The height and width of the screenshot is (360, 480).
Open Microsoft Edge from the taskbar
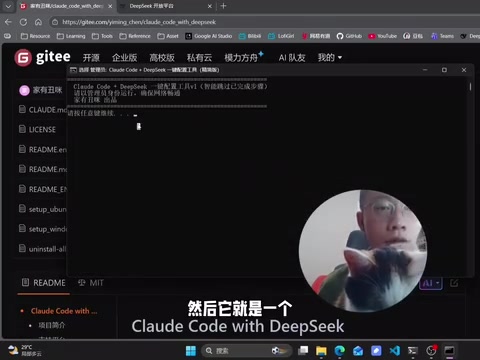[x=340, y=351]
